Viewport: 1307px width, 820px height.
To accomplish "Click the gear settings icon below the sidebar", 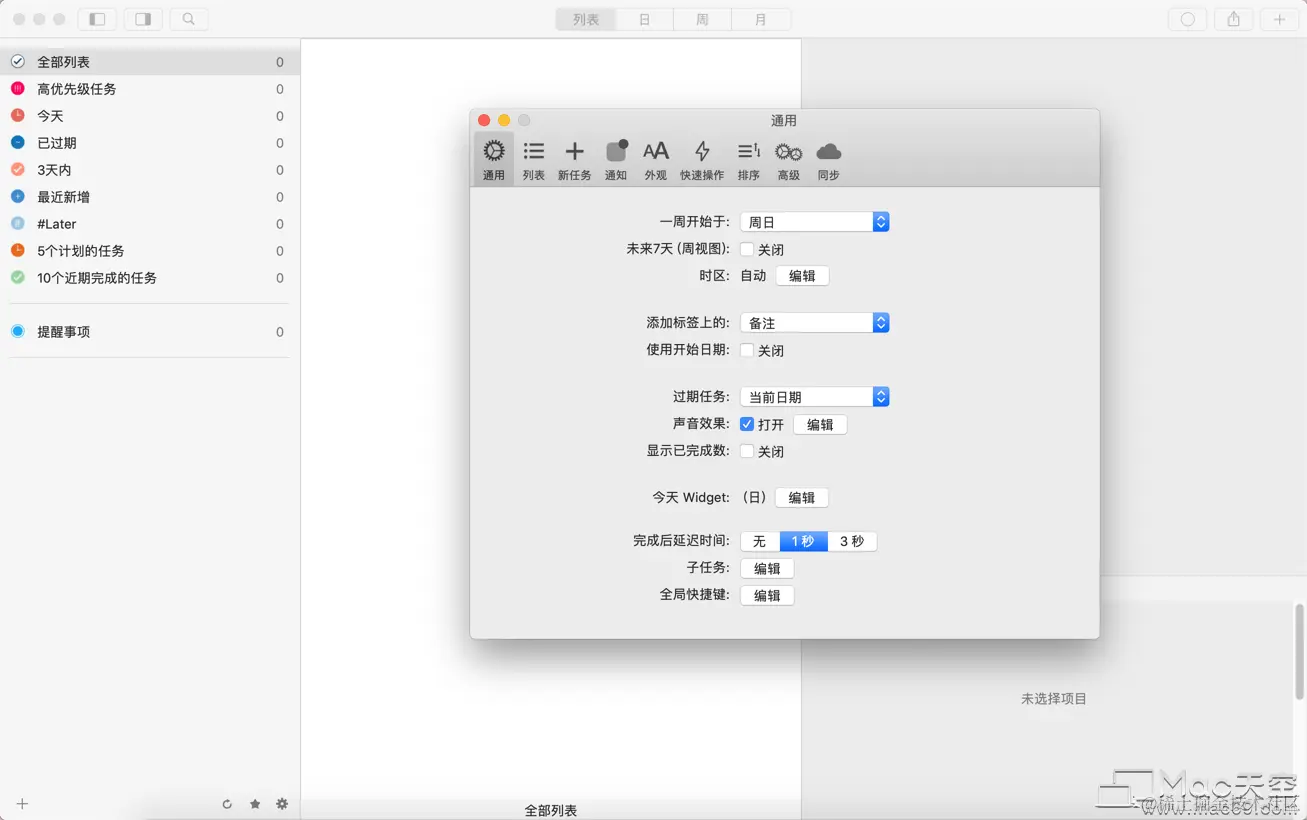I will [282, 804].
